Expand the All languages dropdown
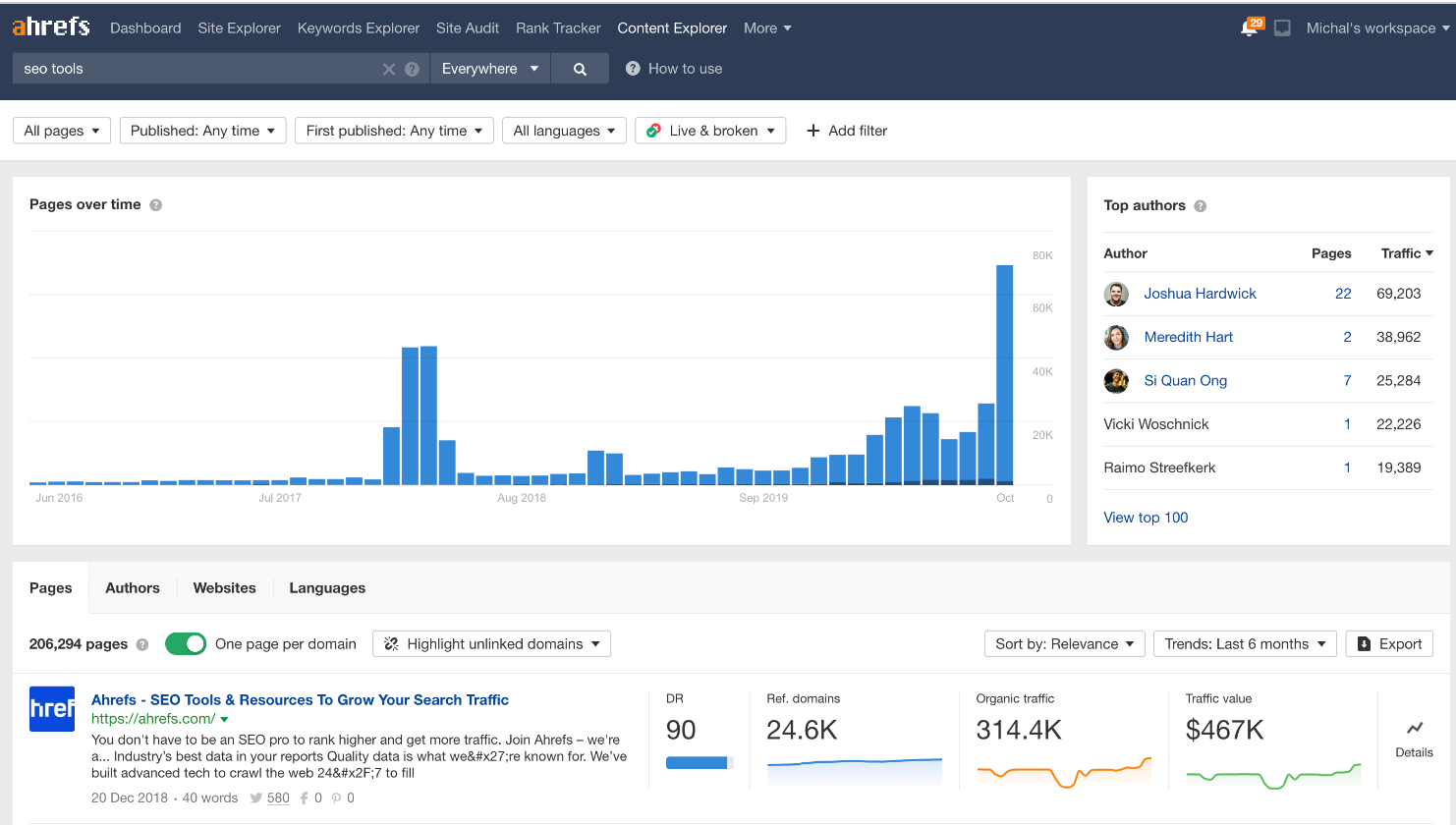Image resolution: width=1456 pixels, height=825 pixels. pos(564,131)
